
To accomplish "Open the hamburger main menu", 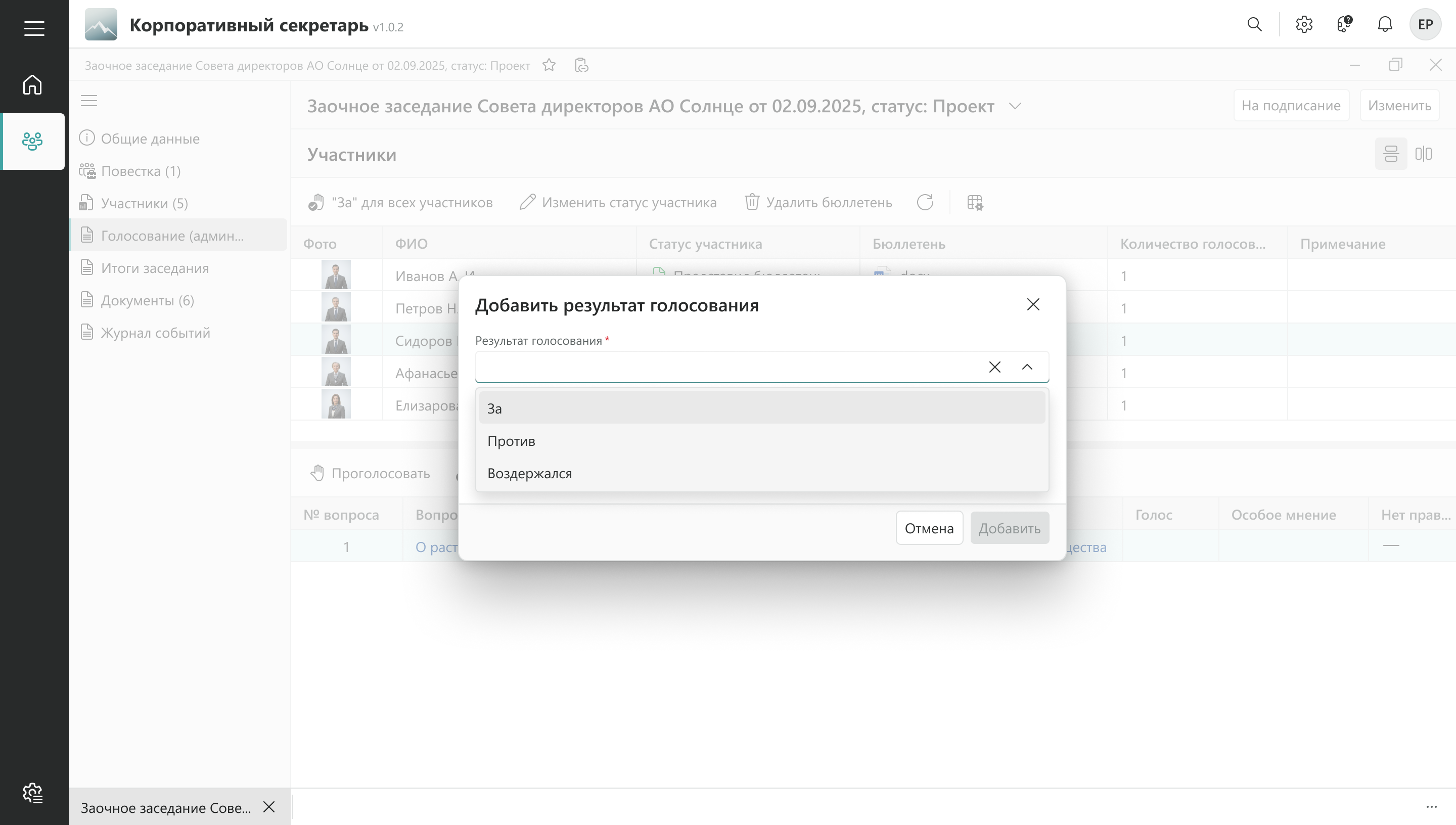I will tap(34, 28).
